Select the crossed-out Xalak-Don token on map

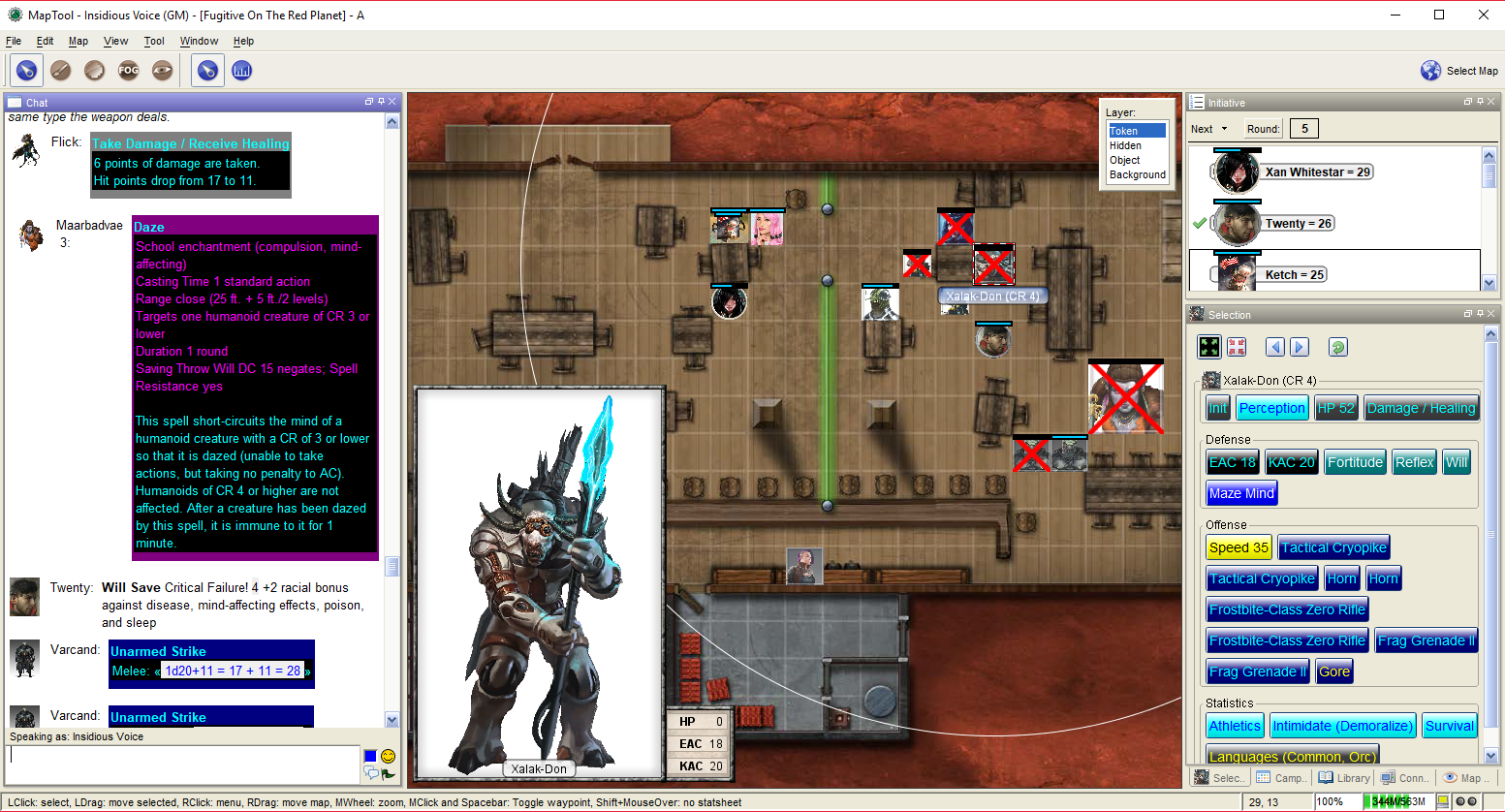(x=993, y=265)
